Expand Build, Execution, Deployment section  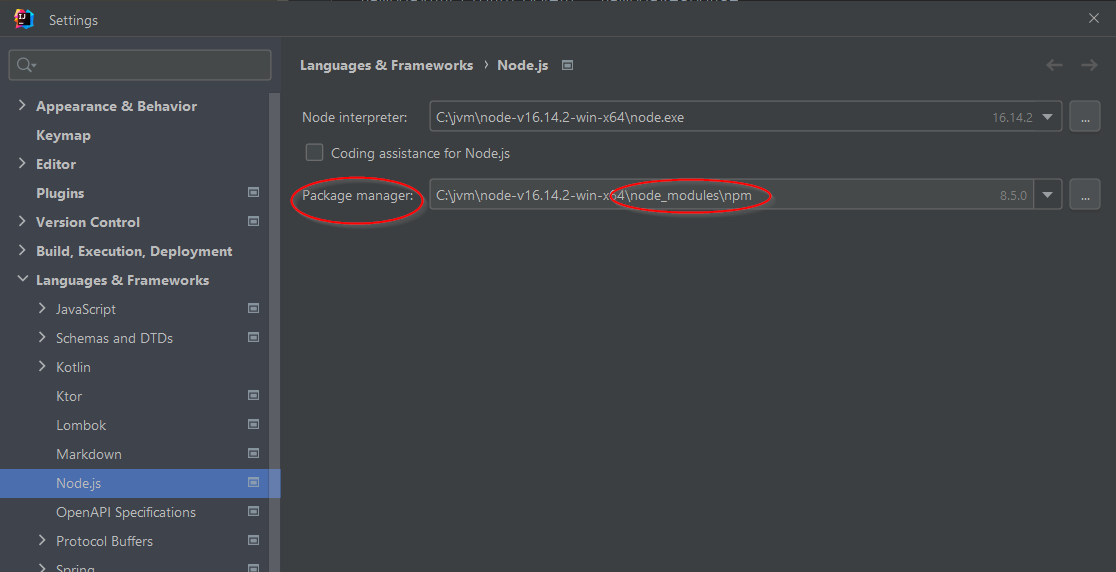[x=22, y=250]
